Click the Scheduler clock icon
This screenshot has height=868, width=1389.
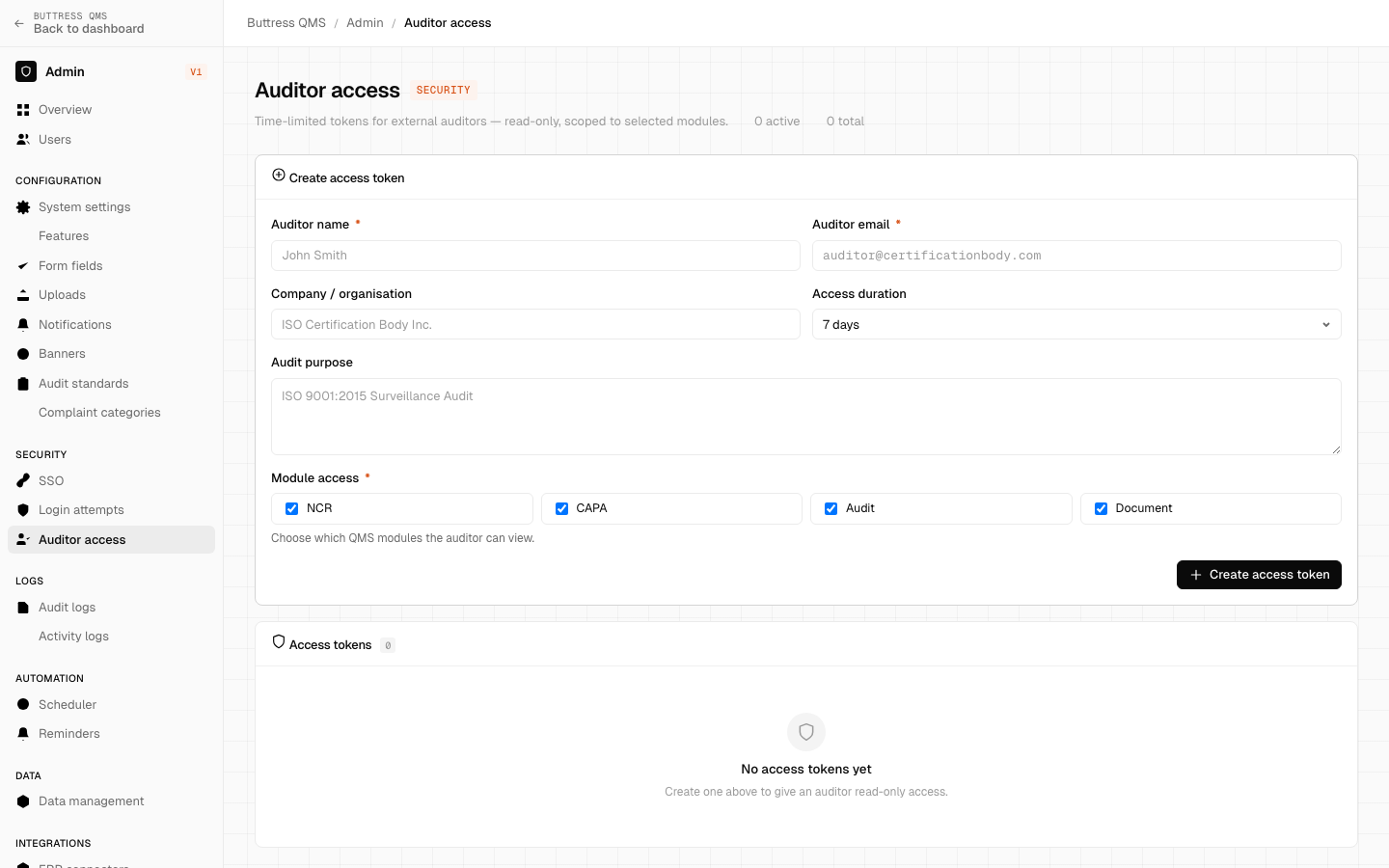[x=23, y=705]
